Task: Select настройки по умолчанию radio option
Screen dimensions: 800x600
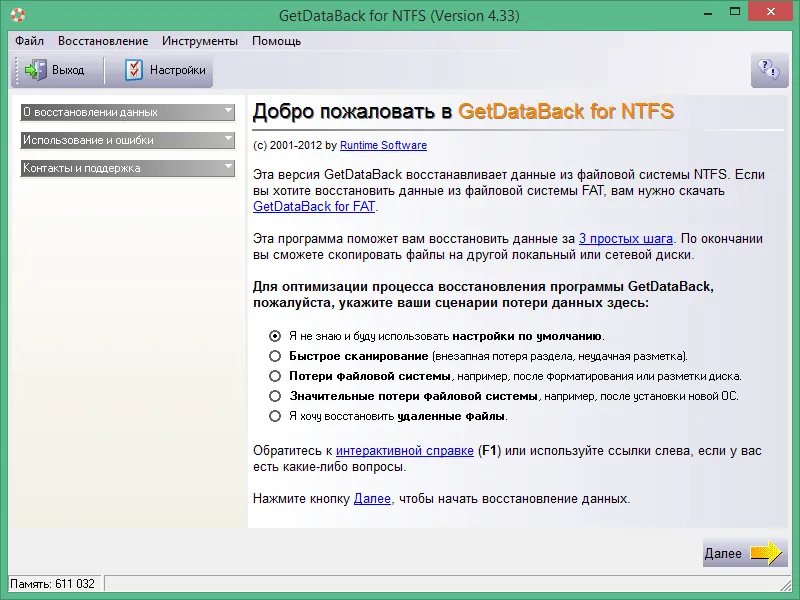Action: pos(275,336)
